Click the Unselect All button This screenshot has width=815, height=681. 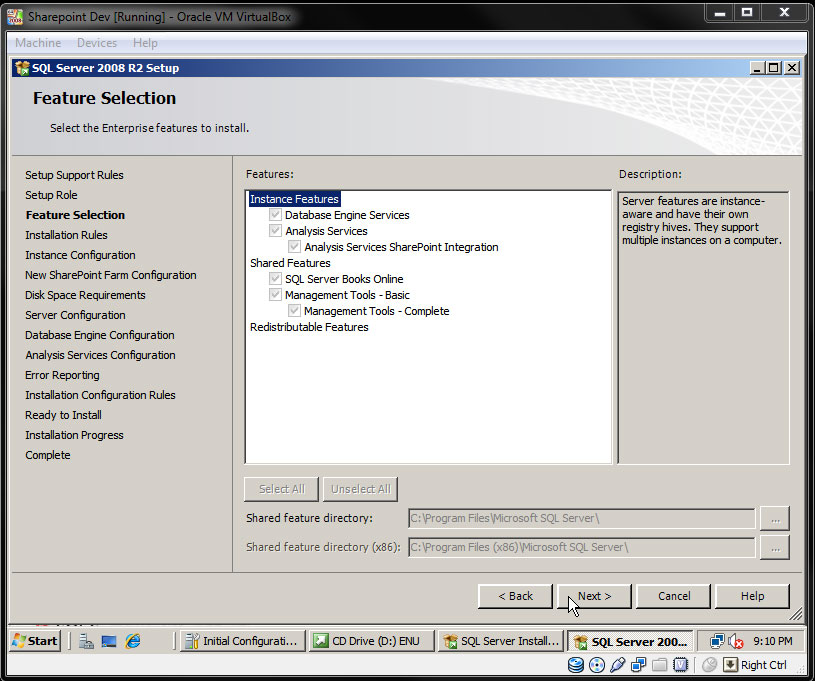361,489
